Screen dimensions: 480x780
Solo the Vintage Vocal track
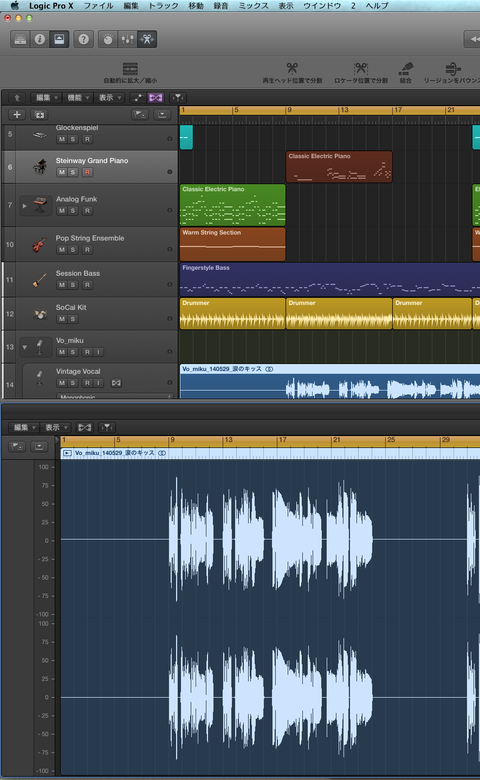73,383
